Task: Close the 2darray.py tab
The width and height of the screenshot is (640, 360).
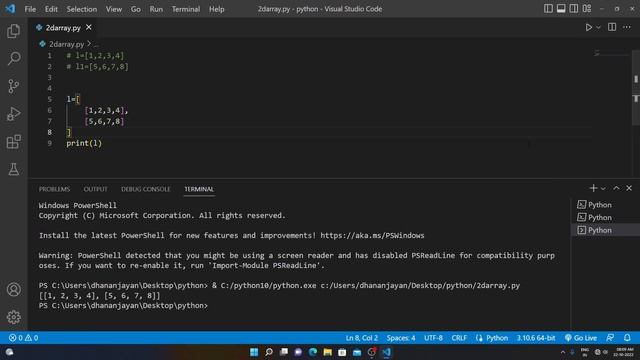Action: pos(89,27)
